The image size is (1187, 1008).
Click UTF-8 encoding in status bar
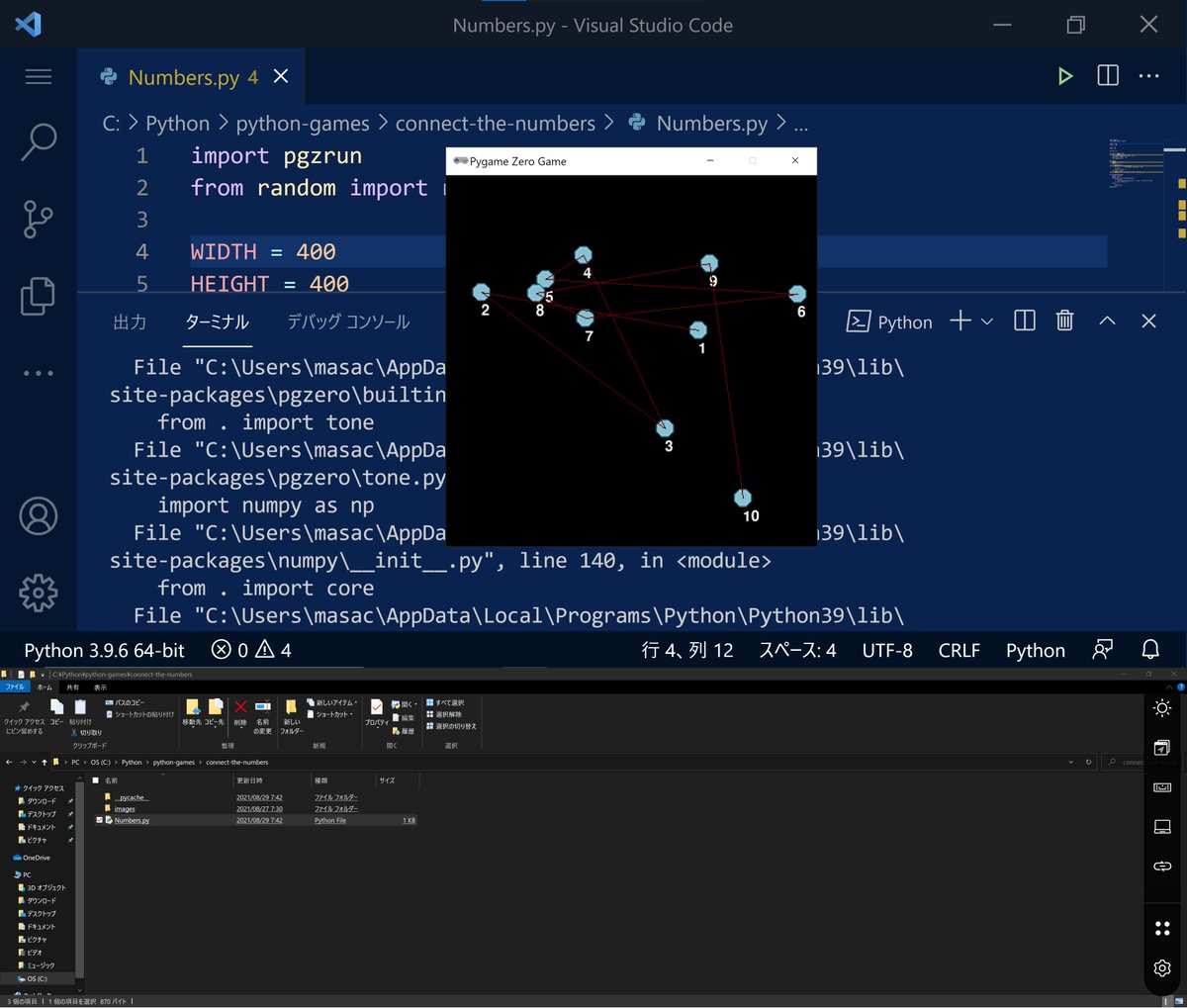887,650
